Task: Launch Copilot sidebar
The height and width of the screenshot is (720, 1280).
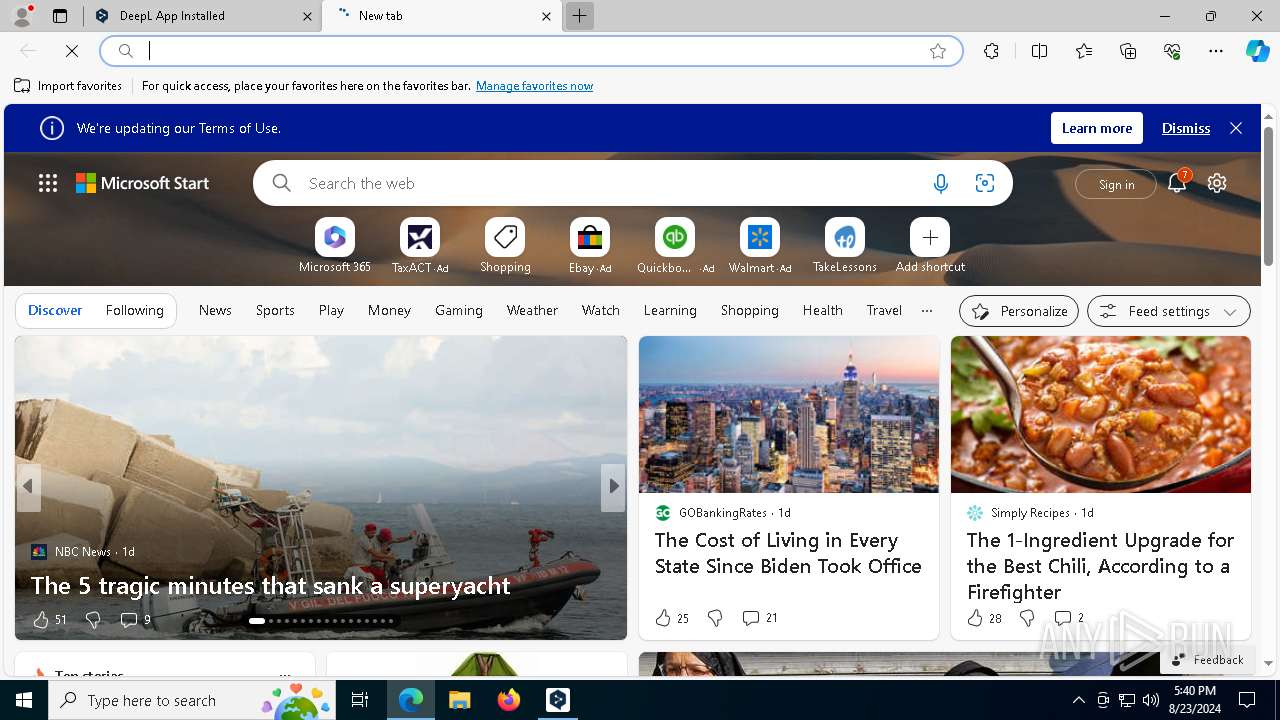Action: pyautogui.click(x=1257, y=51)
